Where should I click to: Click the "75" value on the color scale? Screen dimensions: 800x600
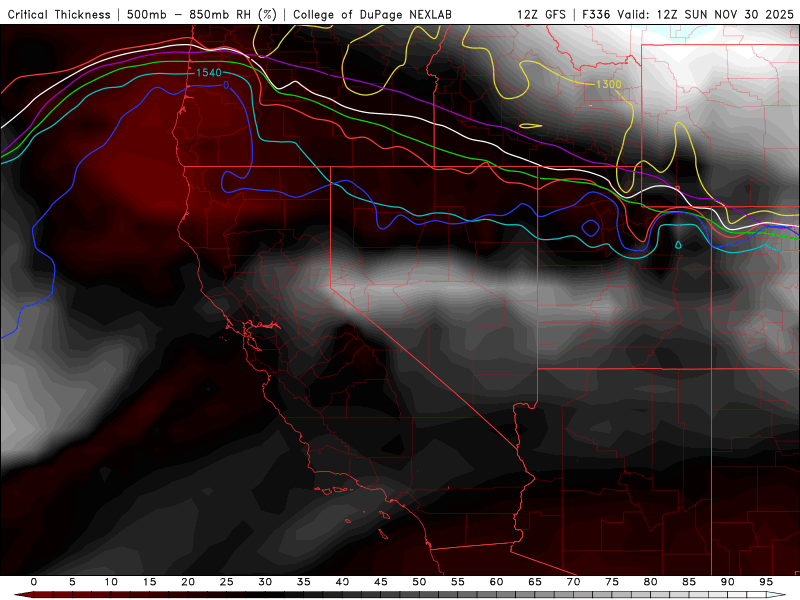point(612,582)
